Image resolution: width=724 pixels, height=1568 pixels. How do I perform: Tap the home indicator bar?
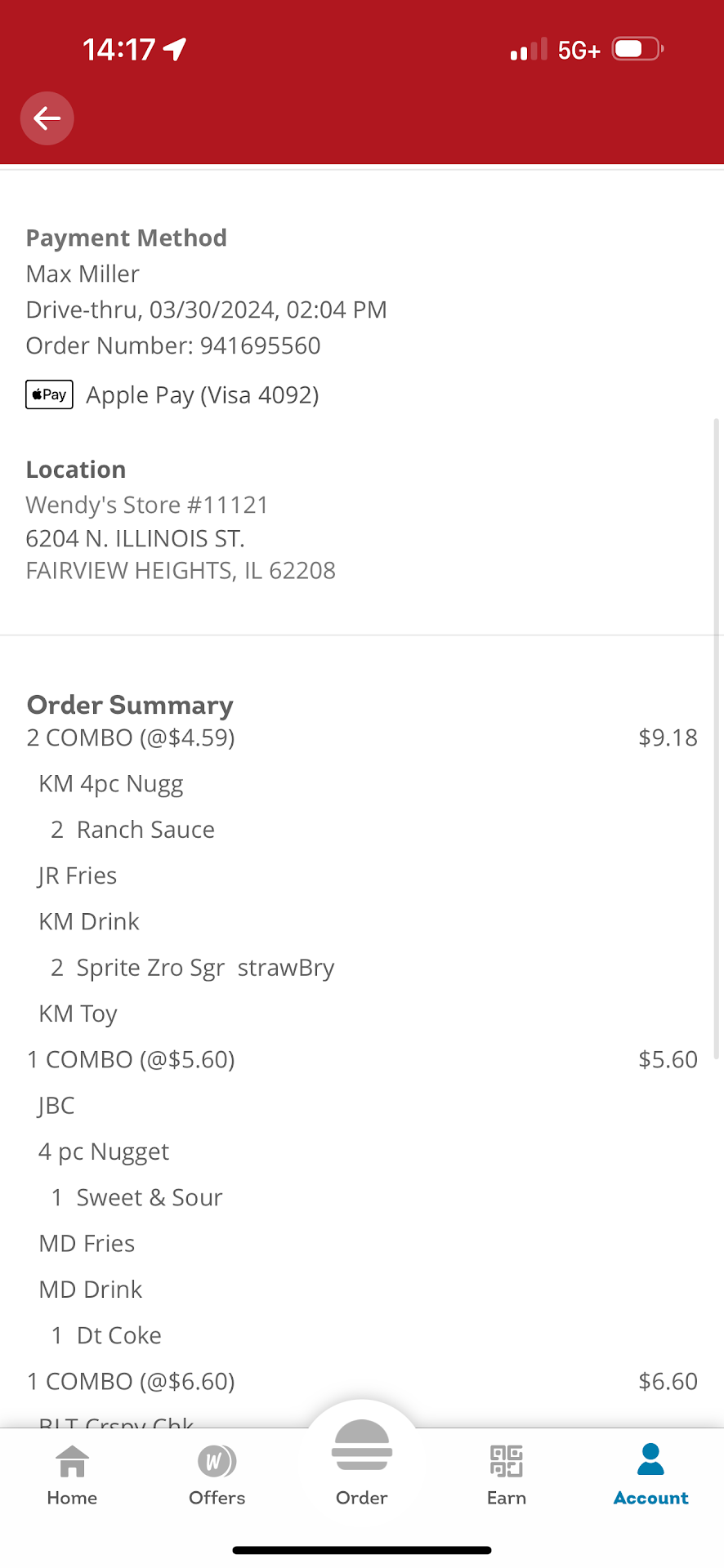tap(362, 1549)
